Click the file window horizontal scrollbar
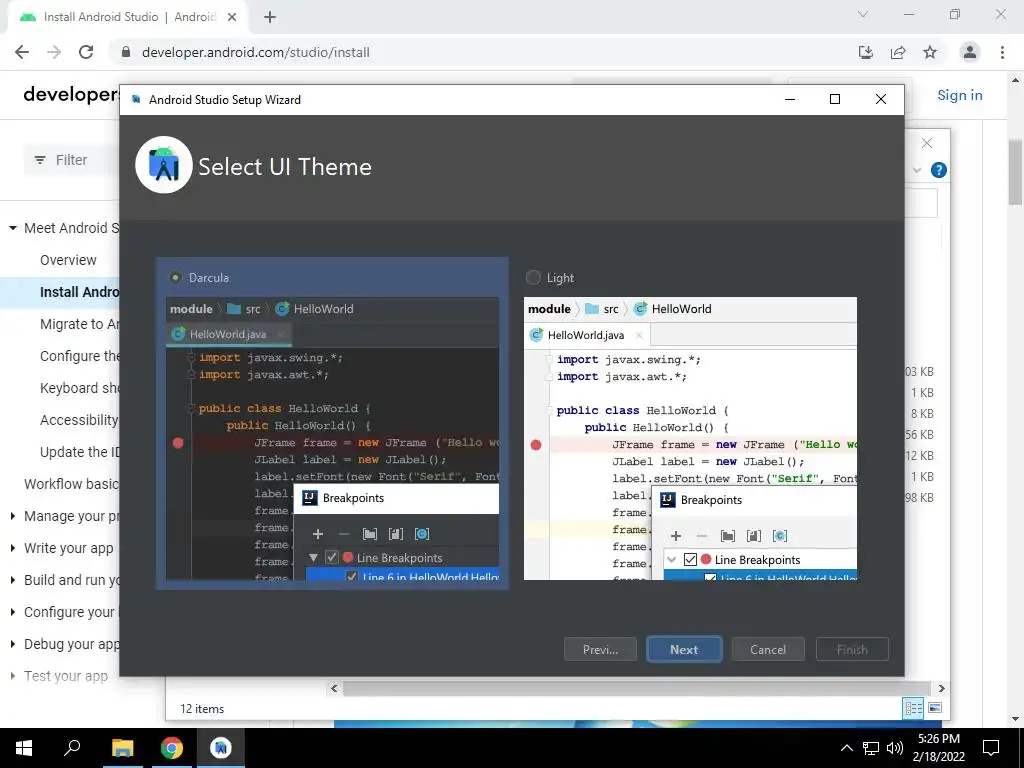Image resolution: width=1024 pixels, height=768 pixels. [637, 688]
